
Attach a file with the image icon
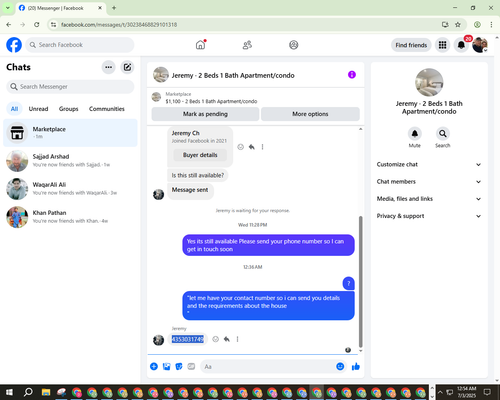pos(166,366)
